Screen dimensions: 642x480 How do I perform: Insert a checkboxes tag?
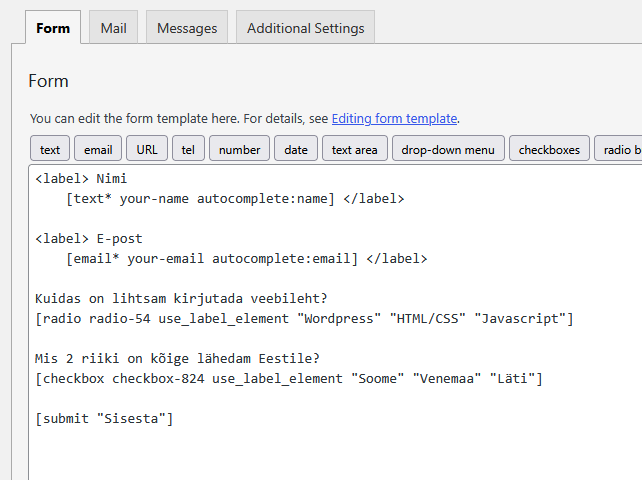(549, 150)
